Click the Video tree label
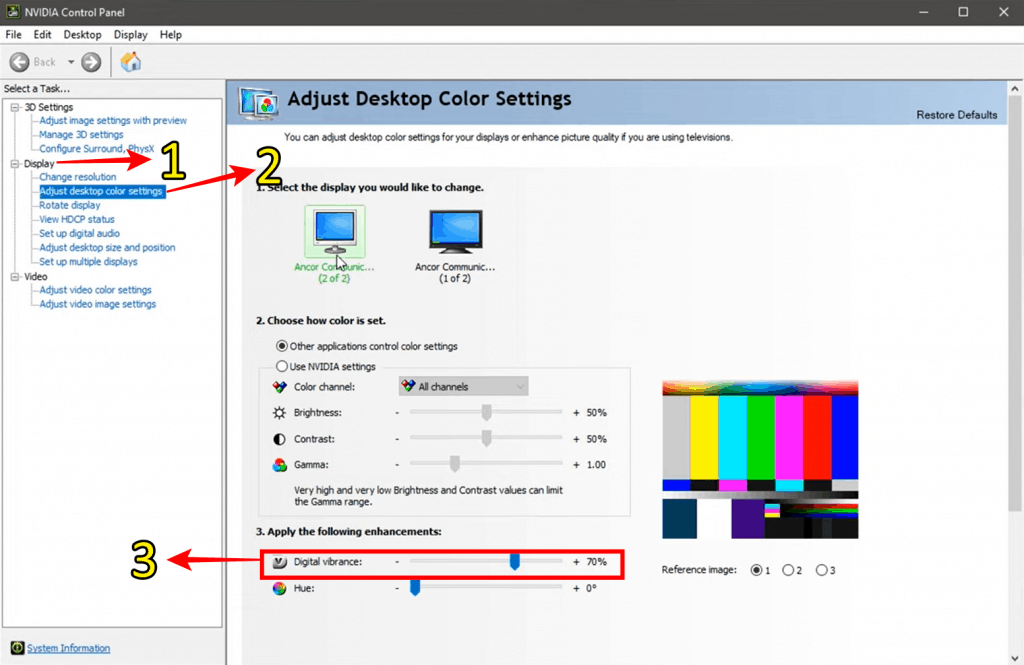This screenshot has height=665, width=1024. (x=36, y=276)
